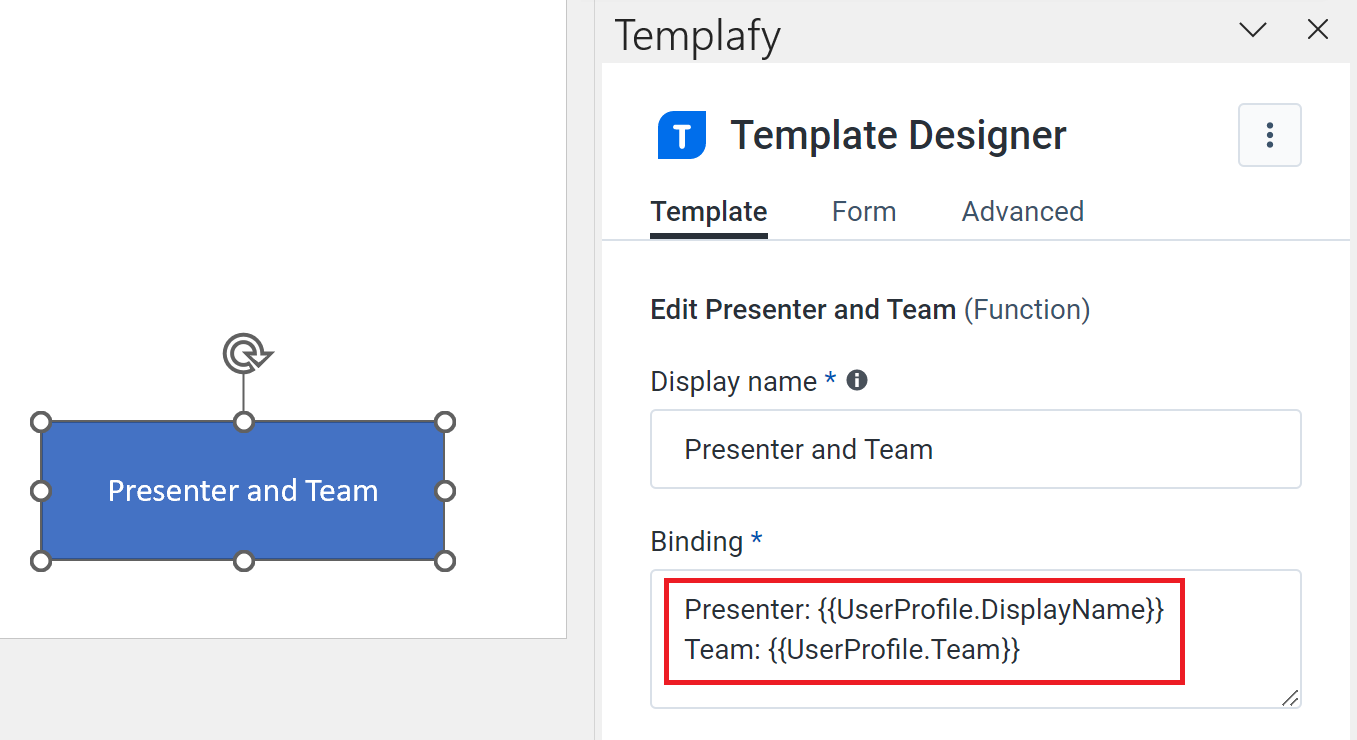Open the Advanced tab

pyautogui.click(x=1022, y=211)
